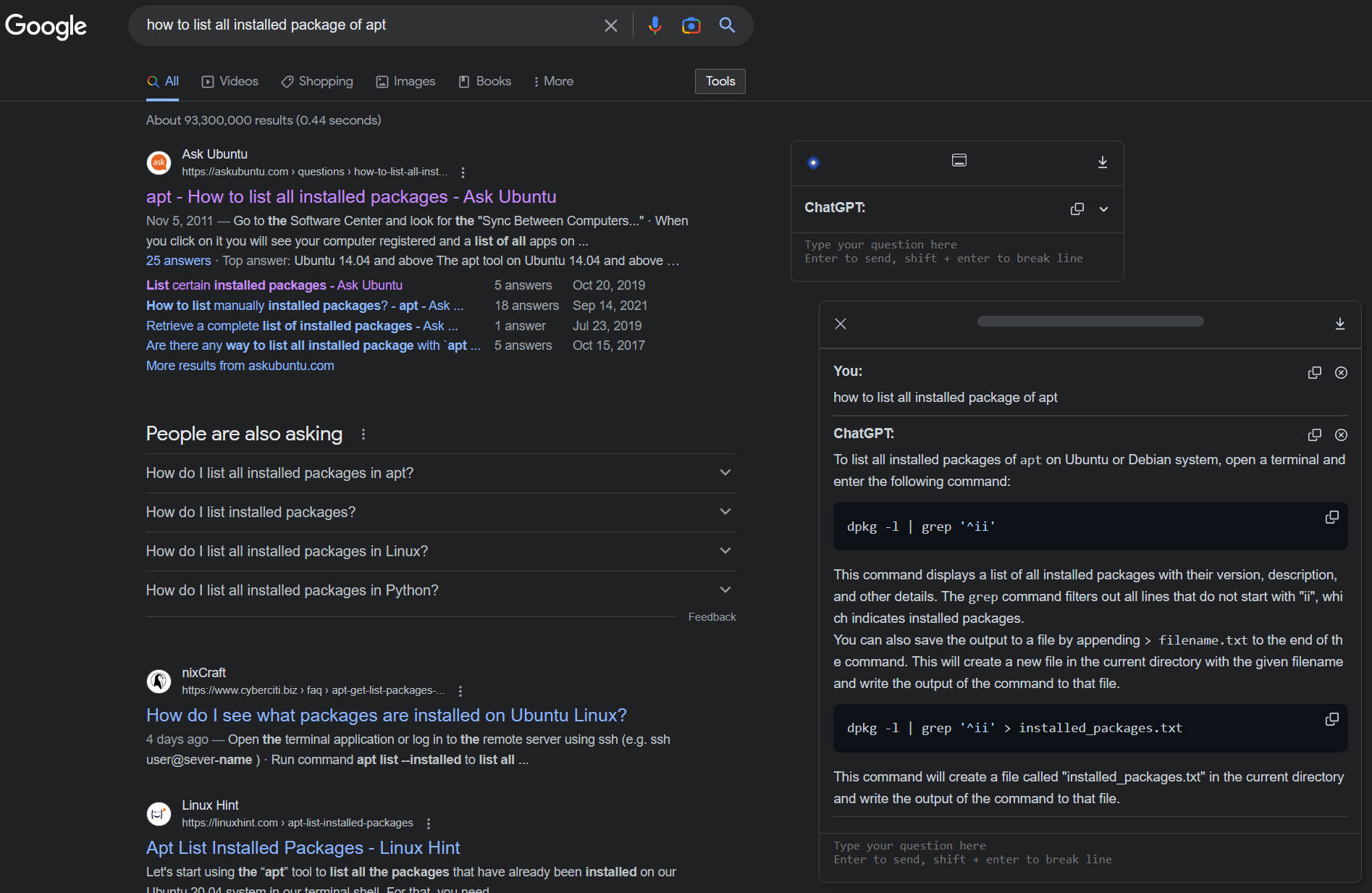Open How to list manually installed packages link
1372x893 pixels.
tap(305, 306)
